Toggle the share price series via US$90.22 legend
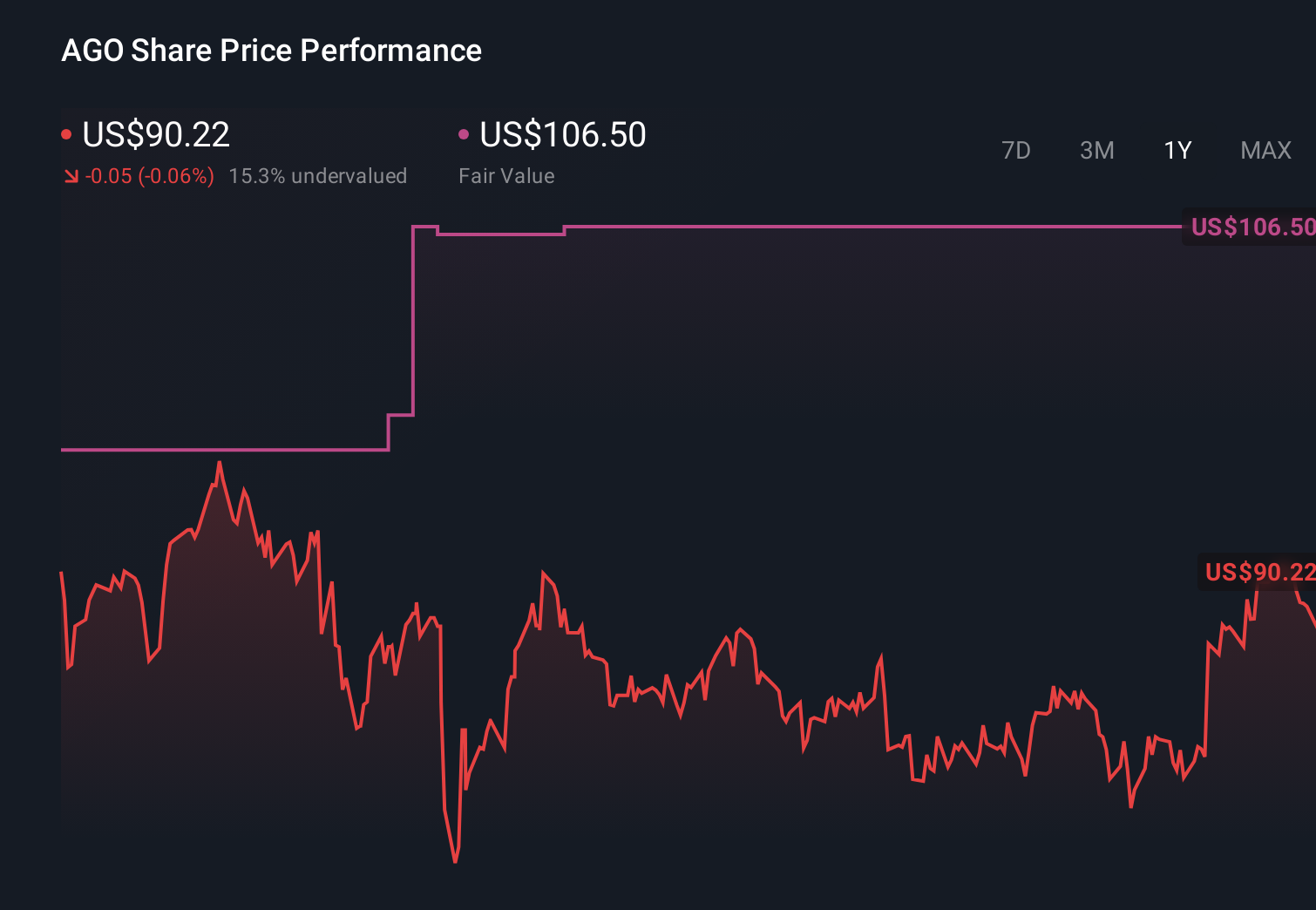Viewport: 1316px width, 910px height. (x=154, y=134)
